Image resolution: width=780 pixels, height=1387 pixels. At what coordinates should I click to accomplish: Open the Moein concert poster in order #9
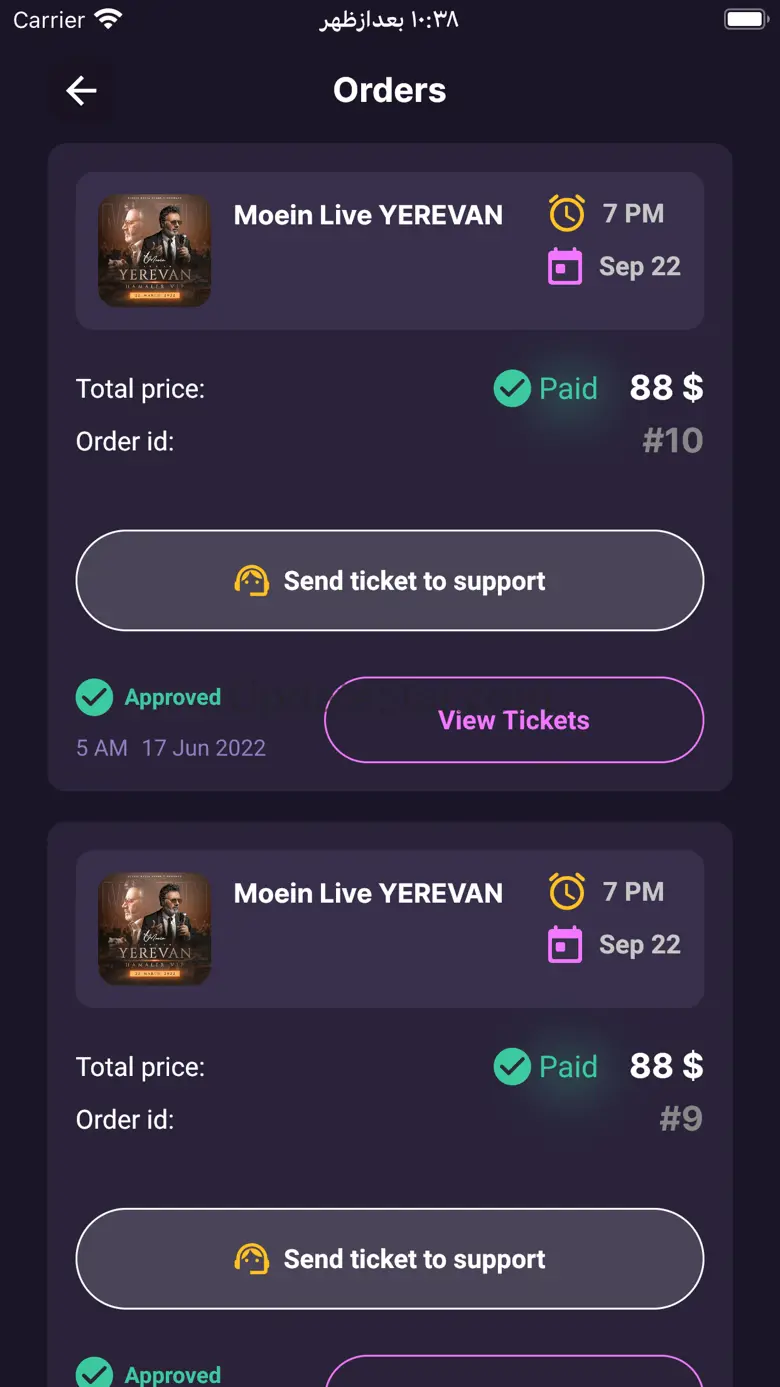pyautogui.click(x=155, y=929)
